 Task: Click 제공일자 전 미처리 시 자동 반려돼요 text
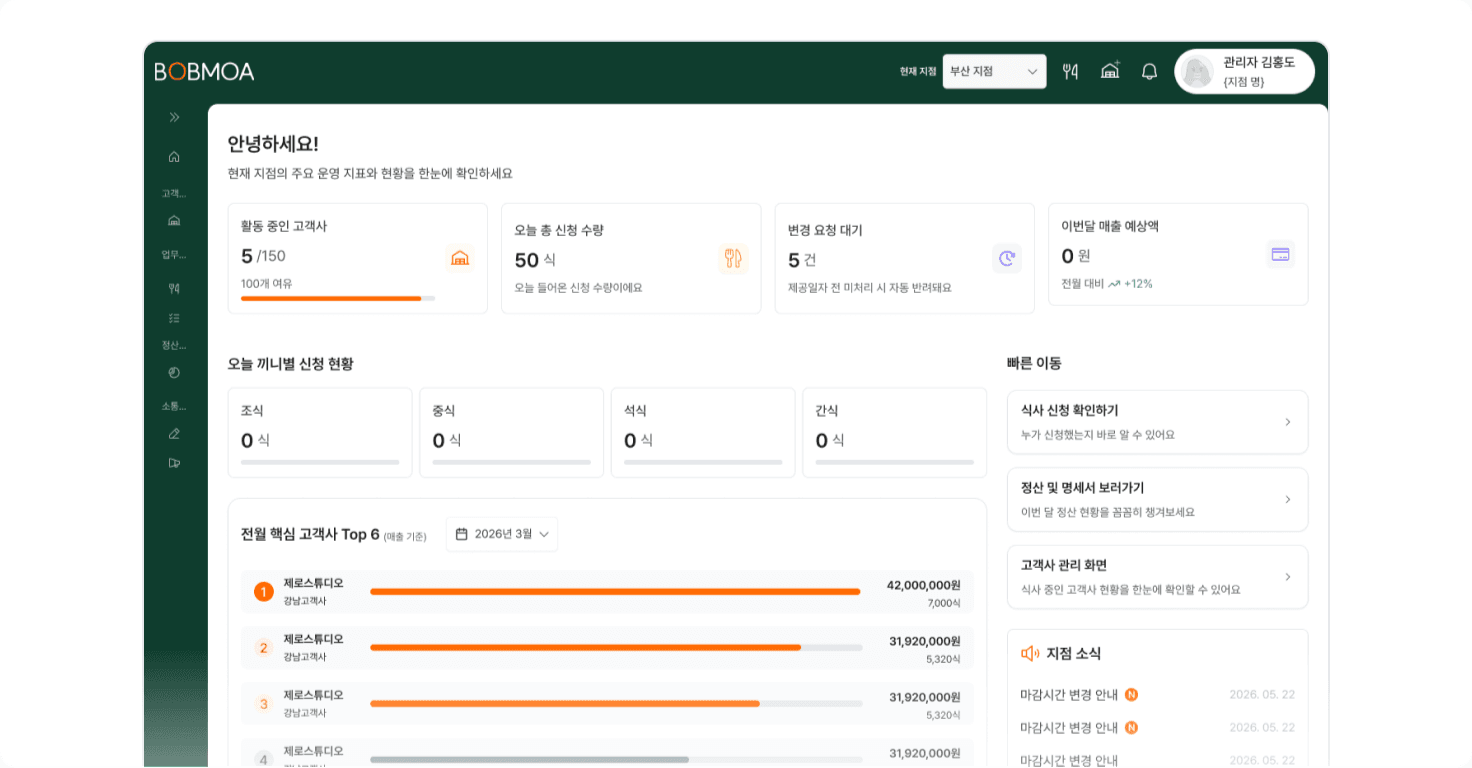click(870, 288)
